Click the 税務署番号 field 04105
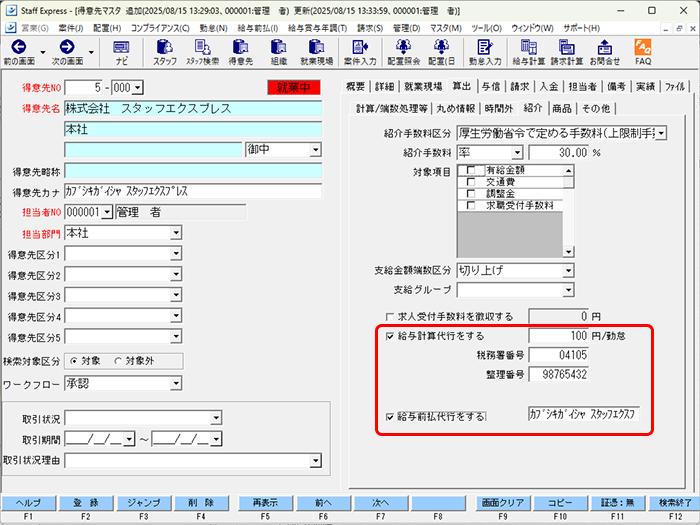This screenshot has width=700, height=525. pos(558,355)
